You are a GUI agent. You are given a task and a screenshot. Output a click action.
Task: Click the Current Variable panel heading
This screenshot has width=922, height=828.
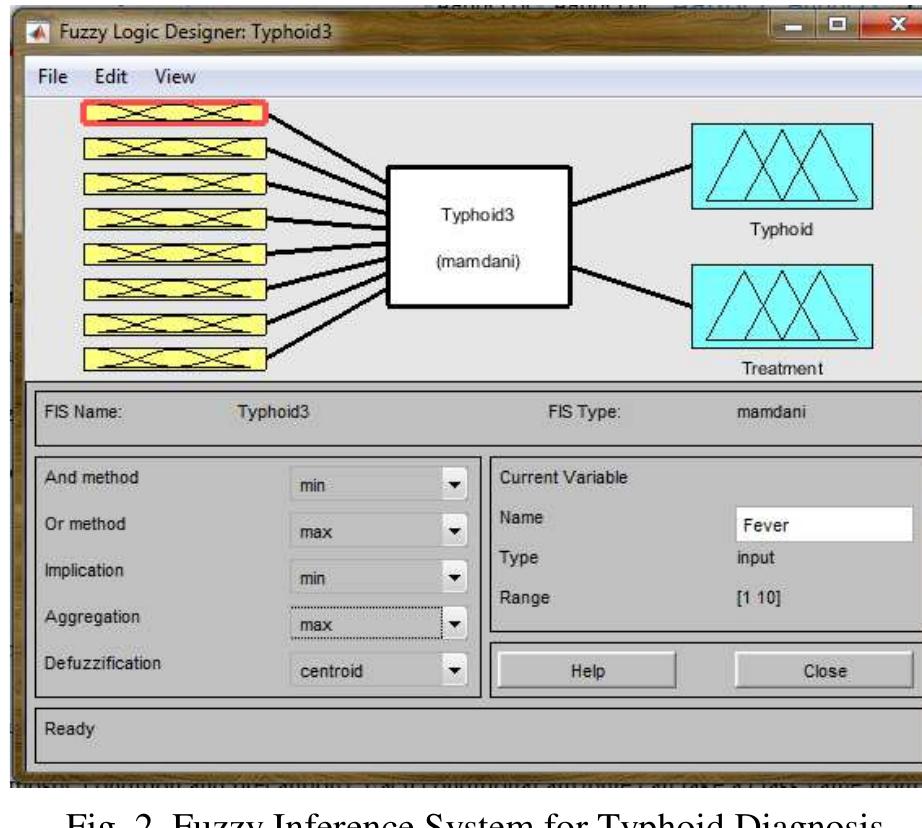click(563, 477)
